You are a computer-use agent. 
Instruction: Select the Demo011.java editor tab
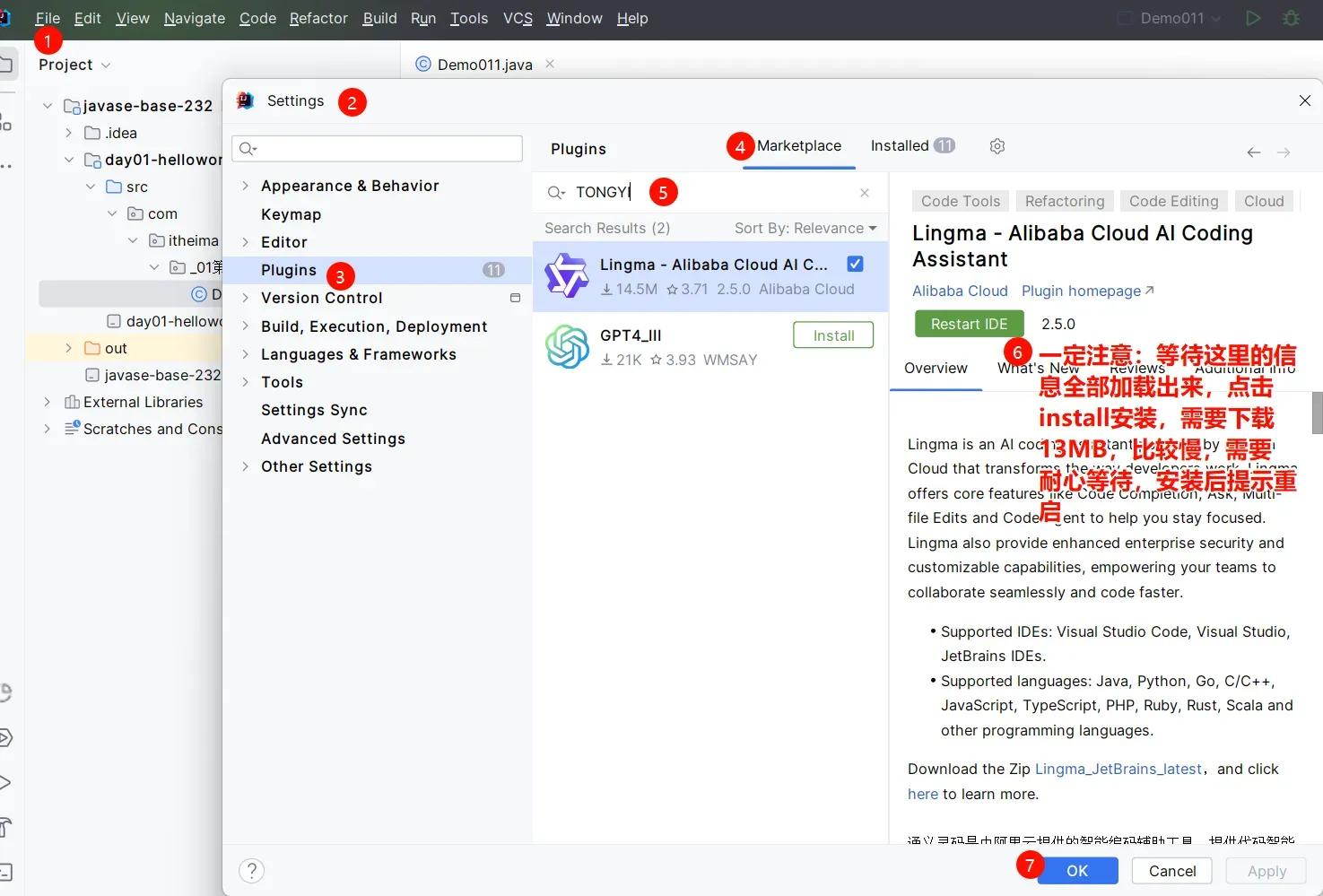484,65
